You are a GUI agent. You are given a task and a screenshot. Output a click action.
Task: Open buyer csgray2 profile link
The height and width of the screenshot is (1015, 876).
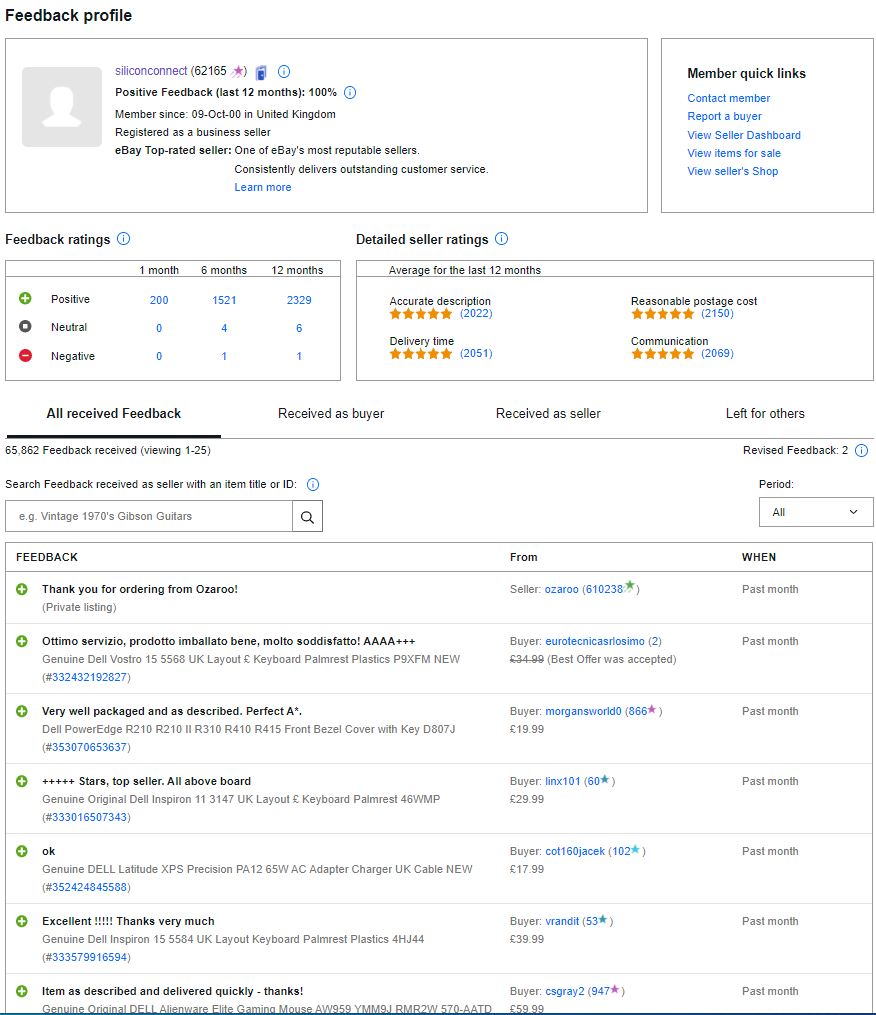coord(564,990)
